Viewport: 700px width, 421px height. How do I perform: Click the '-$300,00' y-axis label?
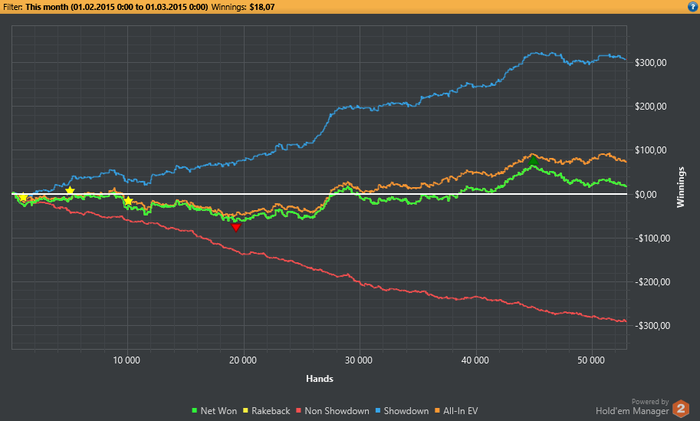click(x=652, y=325)
